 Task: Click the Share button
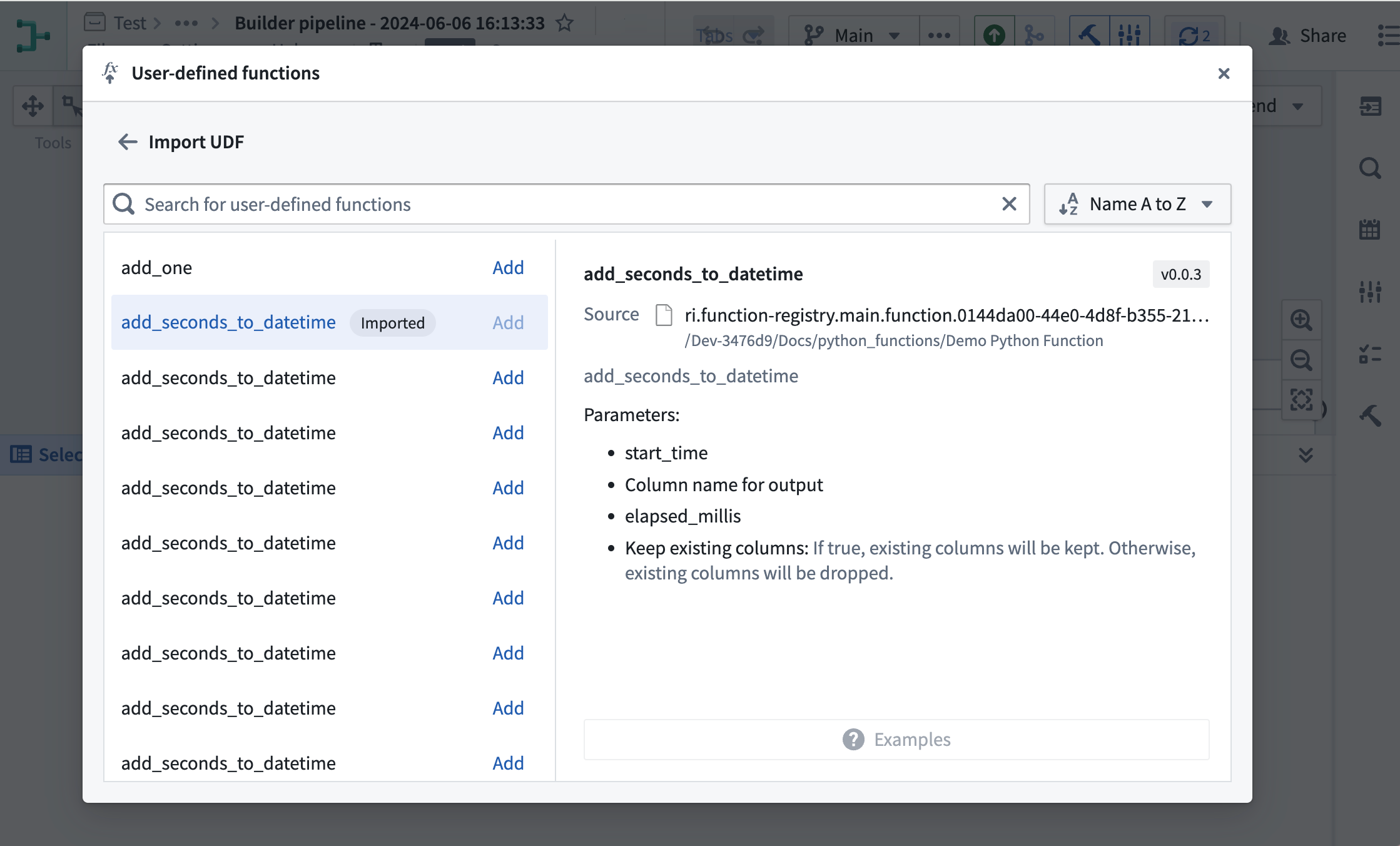[x=1307, y=36]
